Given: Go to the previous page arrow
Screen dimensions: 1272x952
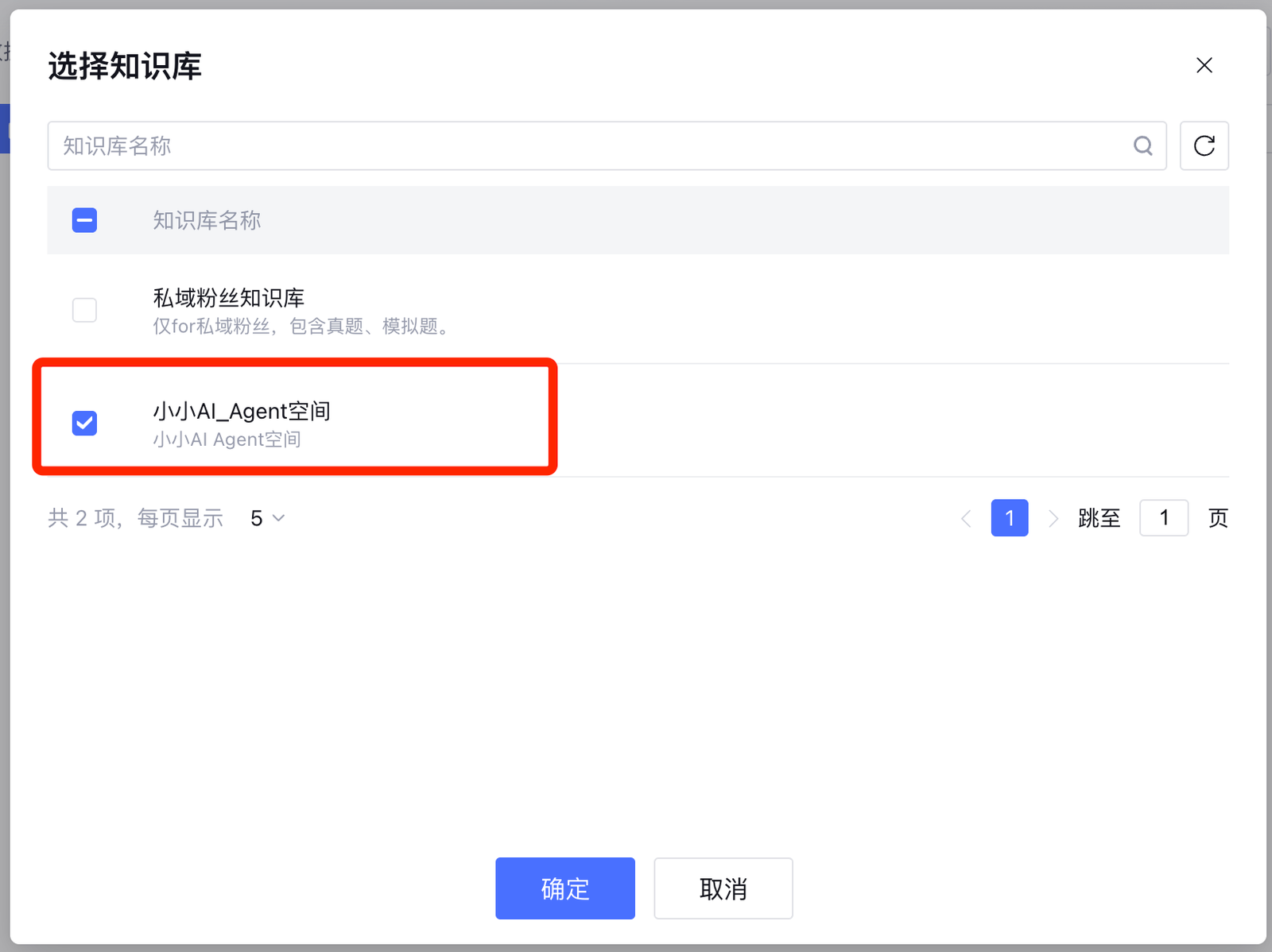Looking at the screenshot, I should tap(966, 518).
